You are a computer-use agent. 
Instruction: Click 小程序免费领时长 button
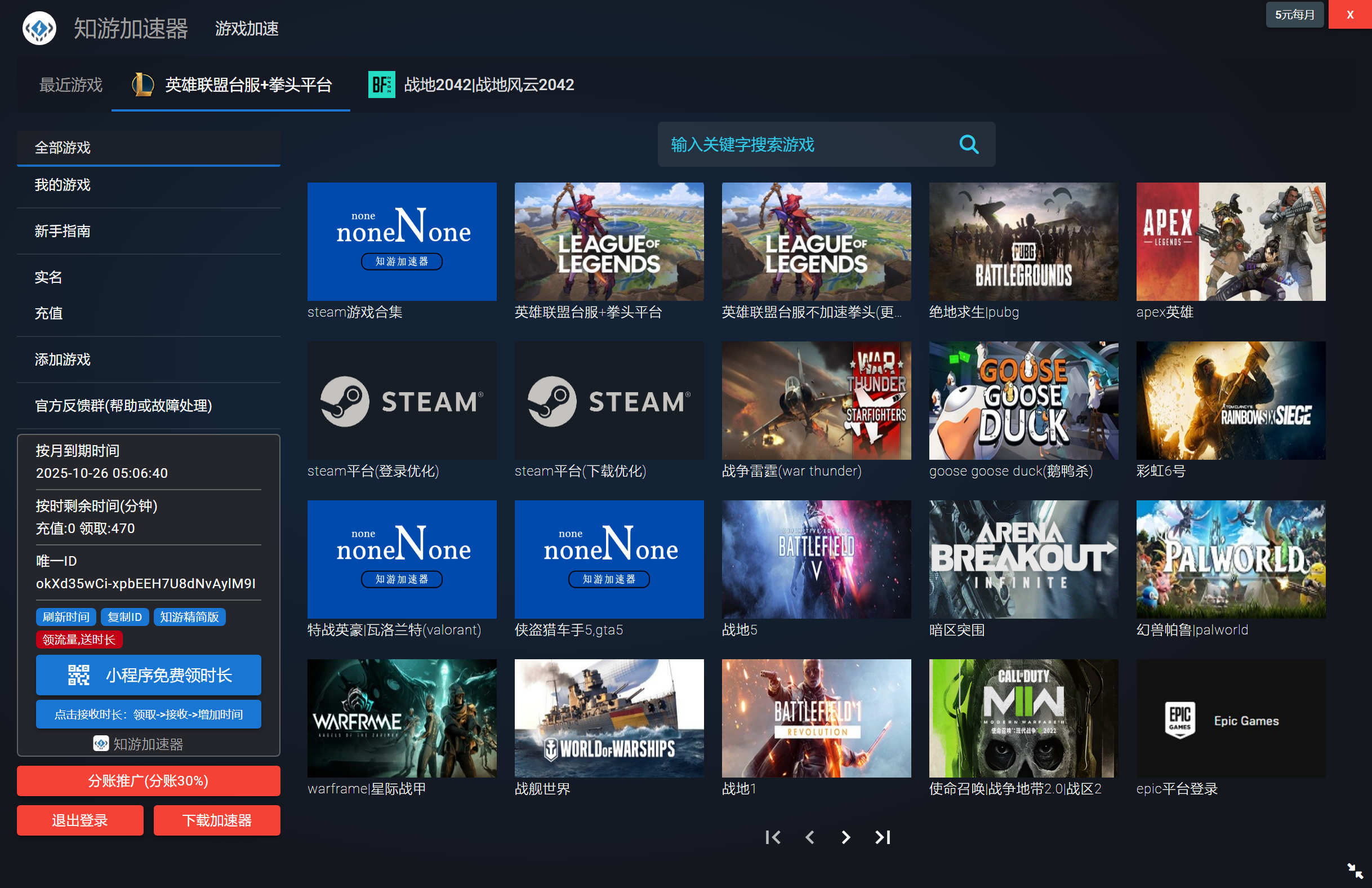[148, 674]
